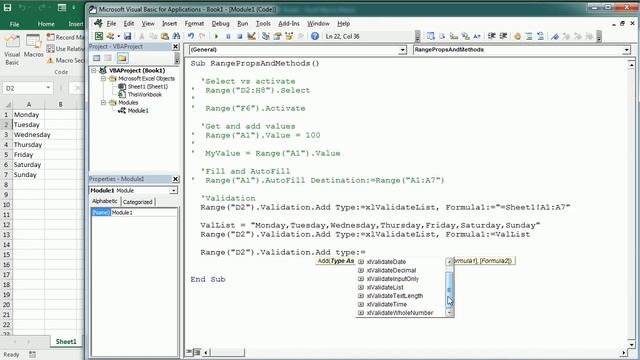The height and width of the screenshot is (360, 640).
Task: Open the VBA File menu
Action: (x=111, y=24)
